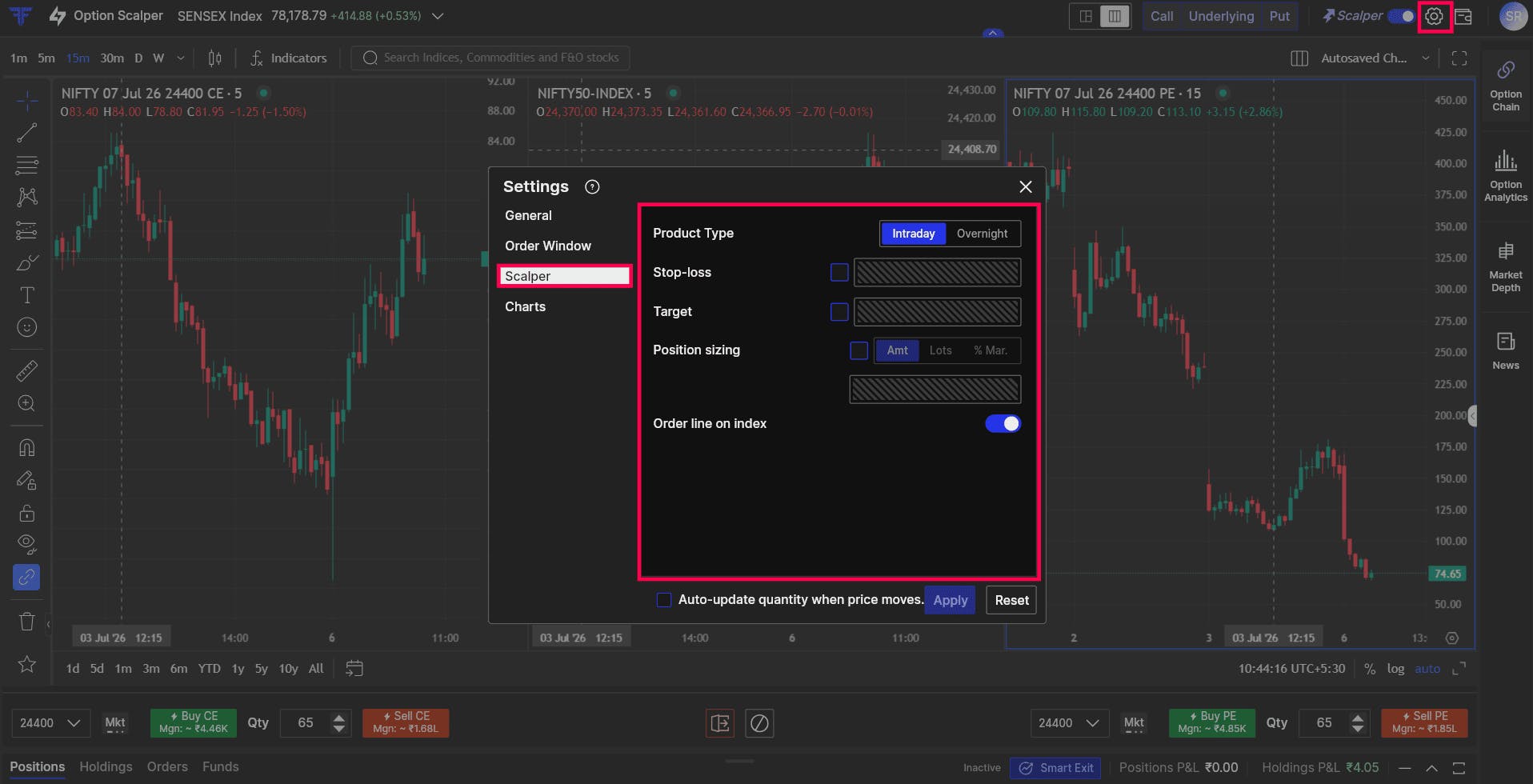Select the text annotation tool
Image resolution: width=1533 pixels, height=784 pixels.
pos(27,295)
